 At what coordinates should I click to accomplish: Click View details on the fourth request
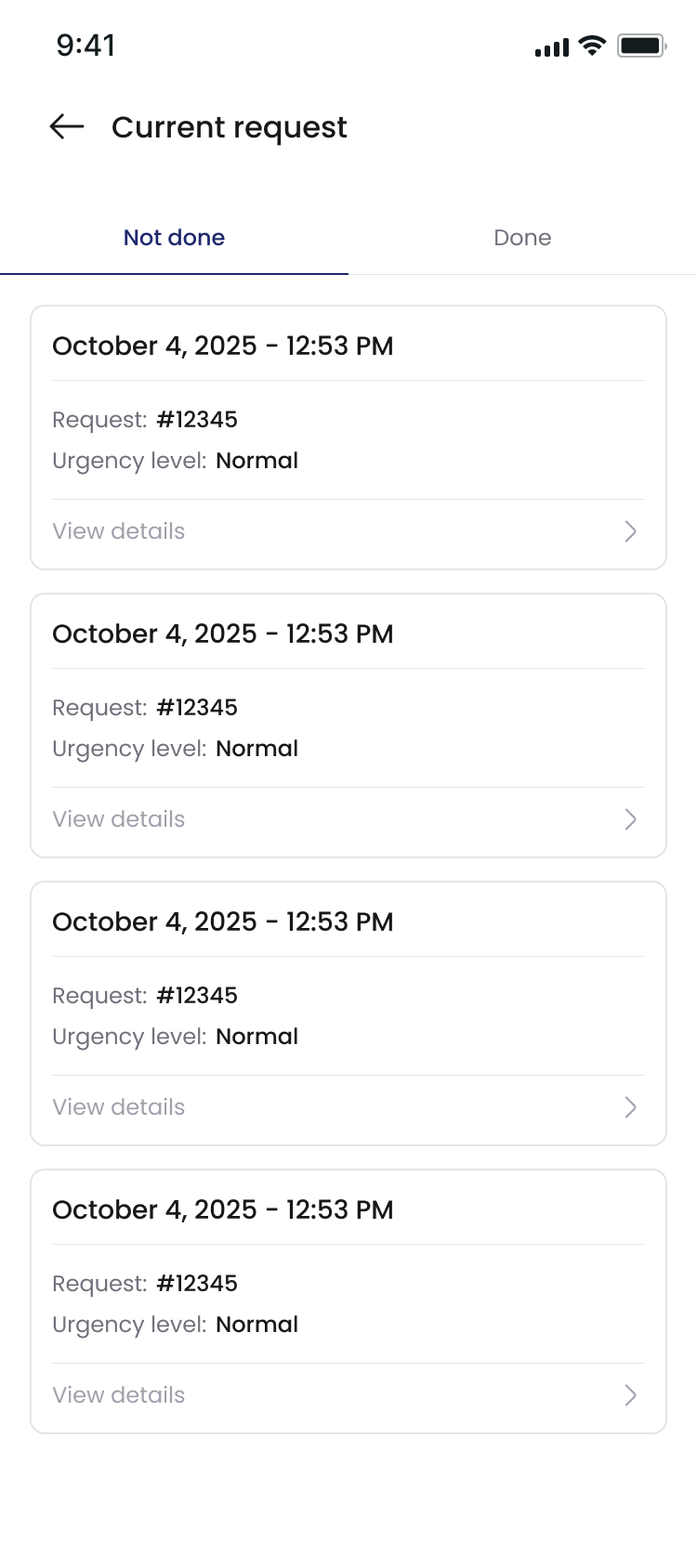click(118, 1395)
